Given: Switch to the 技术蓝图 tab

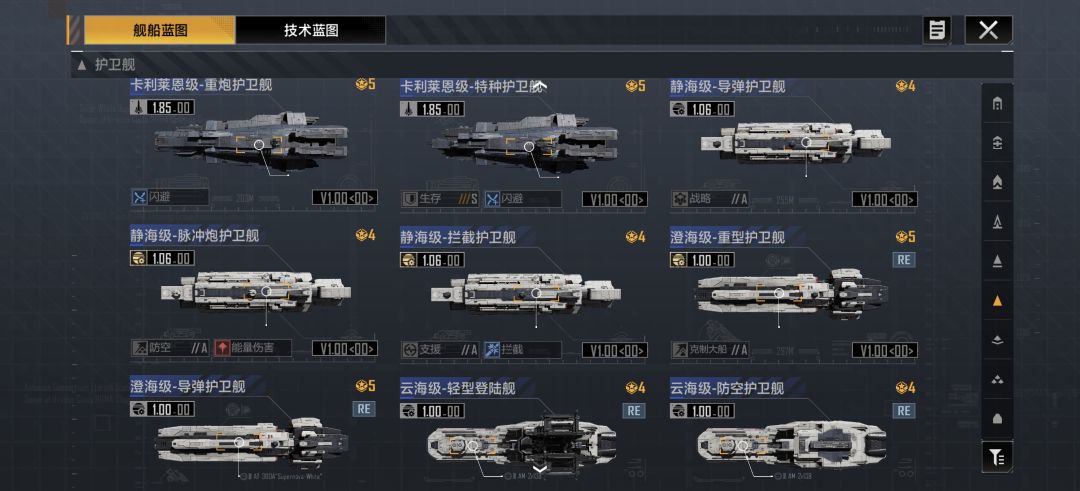Looking at the screenshot, I should pyautogui.click(x=311, y=30).
